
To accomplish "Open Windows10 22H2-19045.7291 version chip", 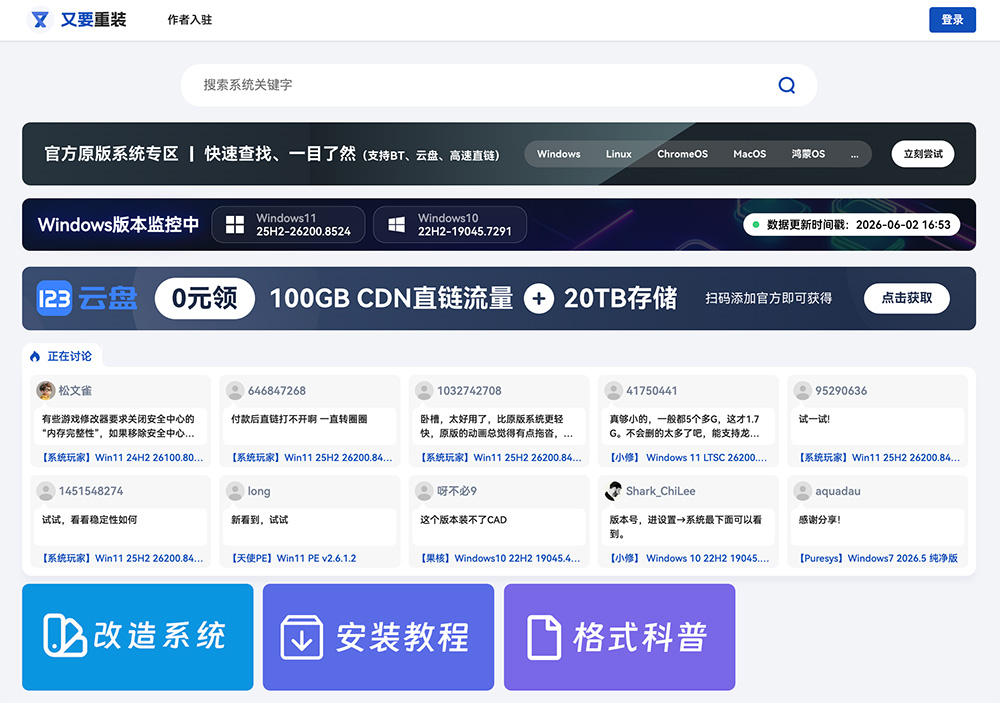I will click(x=450, y=225).
